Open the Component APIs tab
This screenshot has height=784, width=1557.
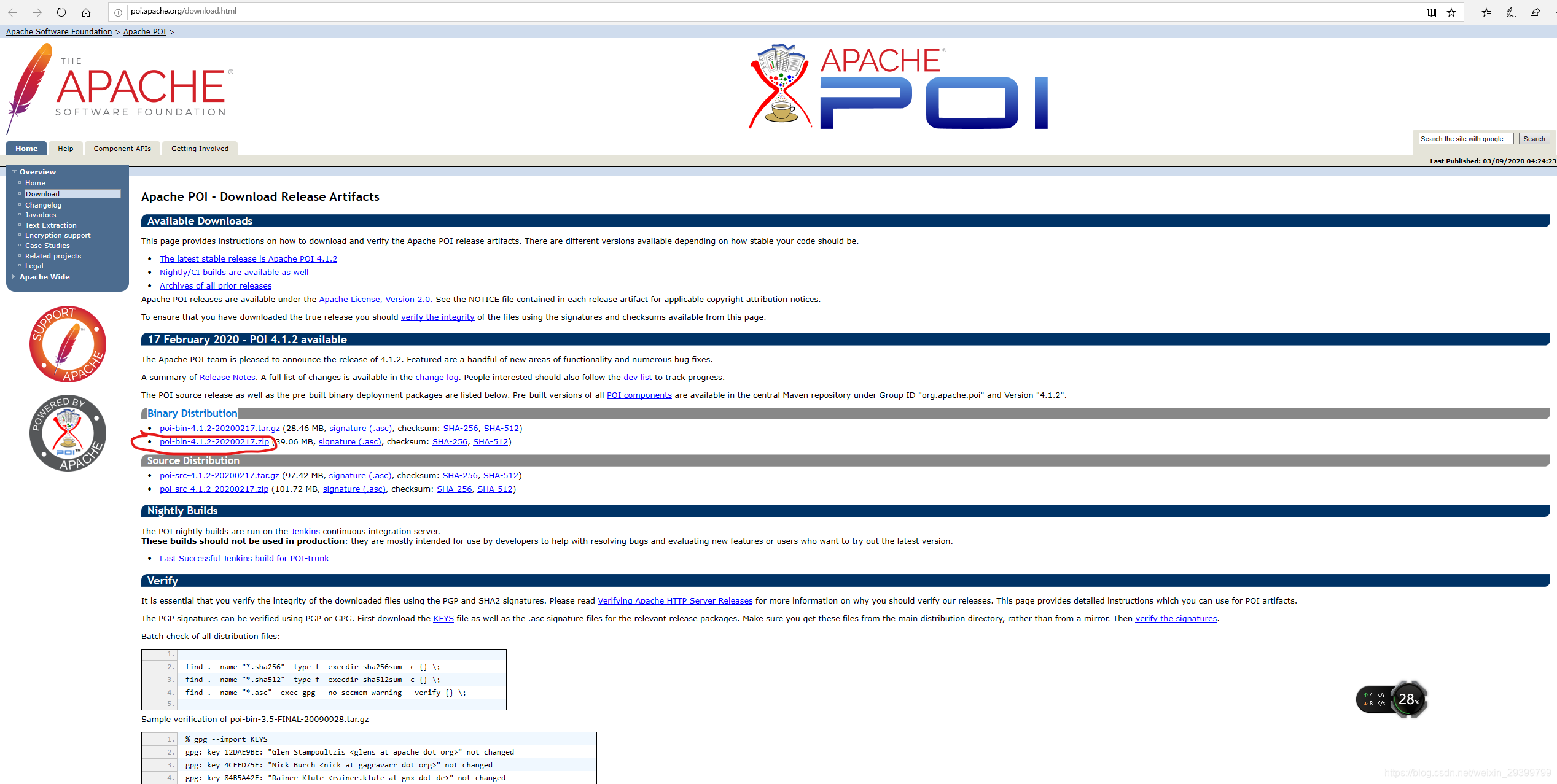(122, 149)
